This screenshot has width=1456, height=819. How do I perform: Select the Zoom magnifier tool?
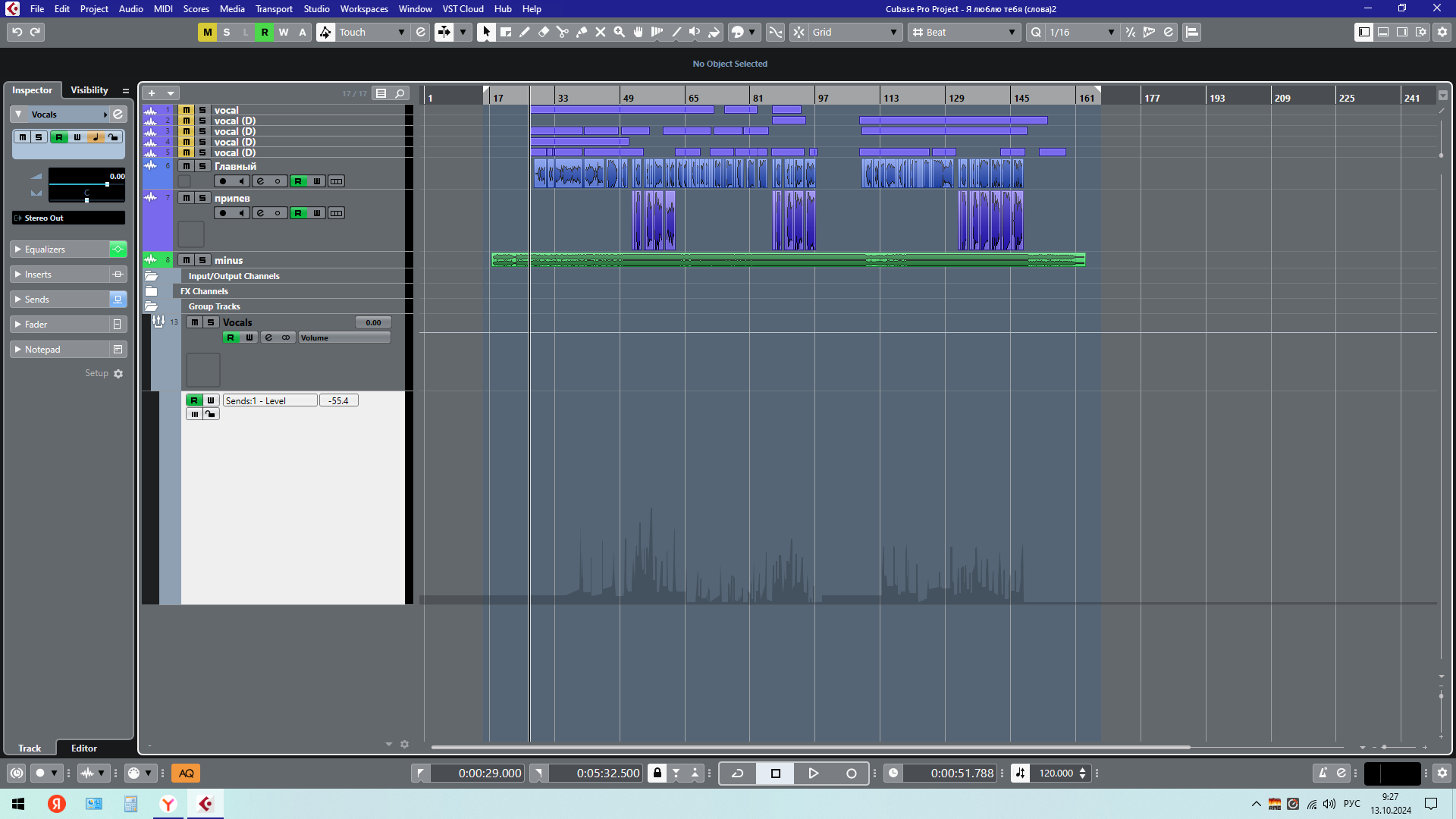tap(620, 32)
